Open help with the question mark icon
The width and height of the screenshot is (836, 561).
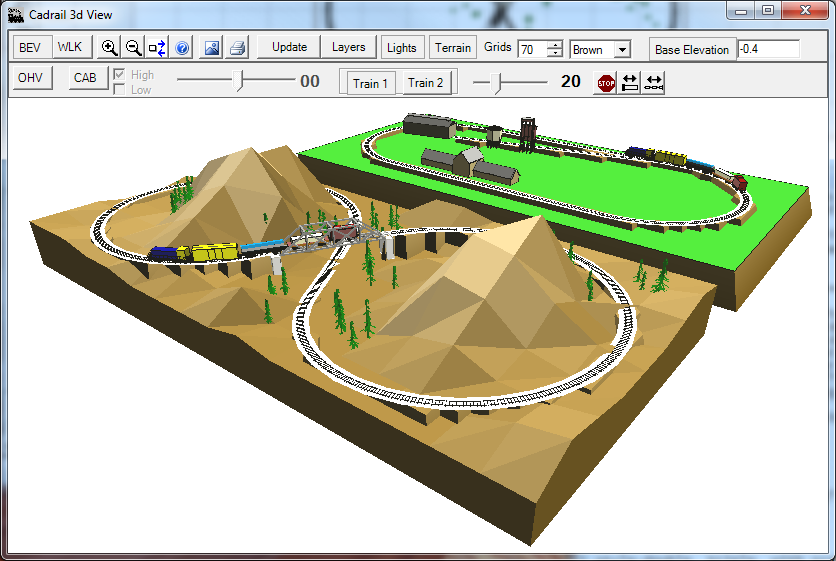[182, 48]
